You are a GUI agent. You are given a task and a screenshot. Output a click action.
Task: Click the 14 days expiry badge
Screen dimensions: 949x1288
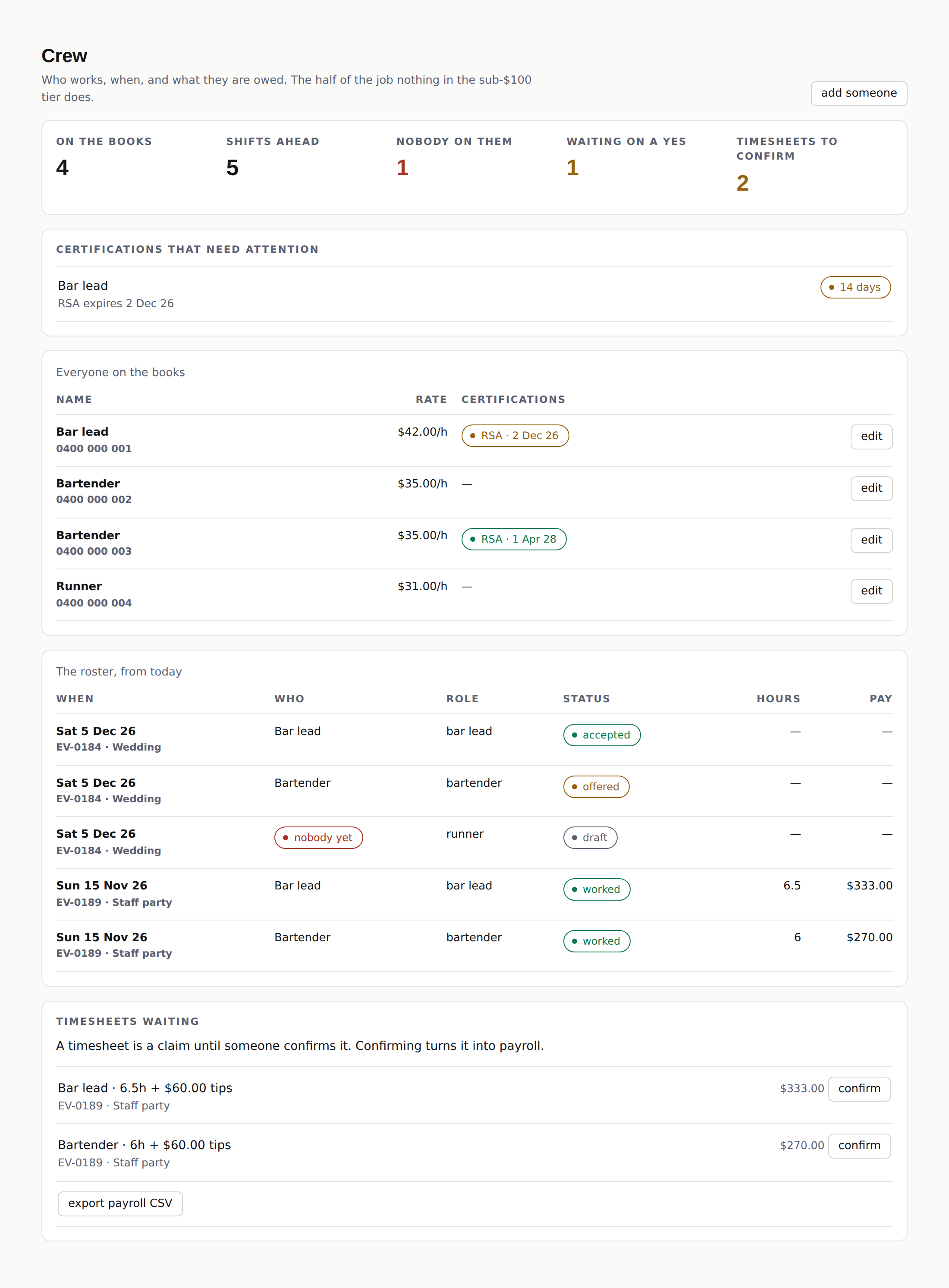pos(855,287)
